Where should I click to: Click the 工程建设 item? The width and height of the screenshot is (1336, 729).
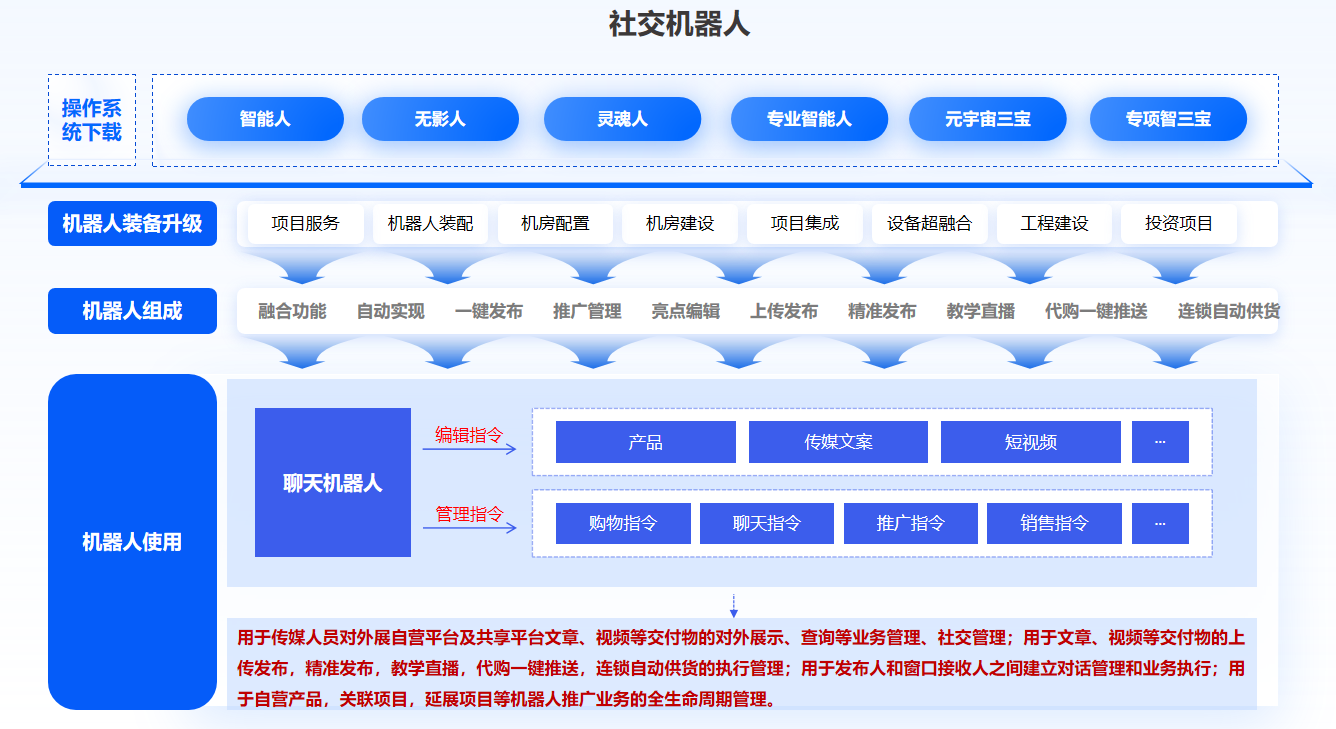coord(1054,224)
